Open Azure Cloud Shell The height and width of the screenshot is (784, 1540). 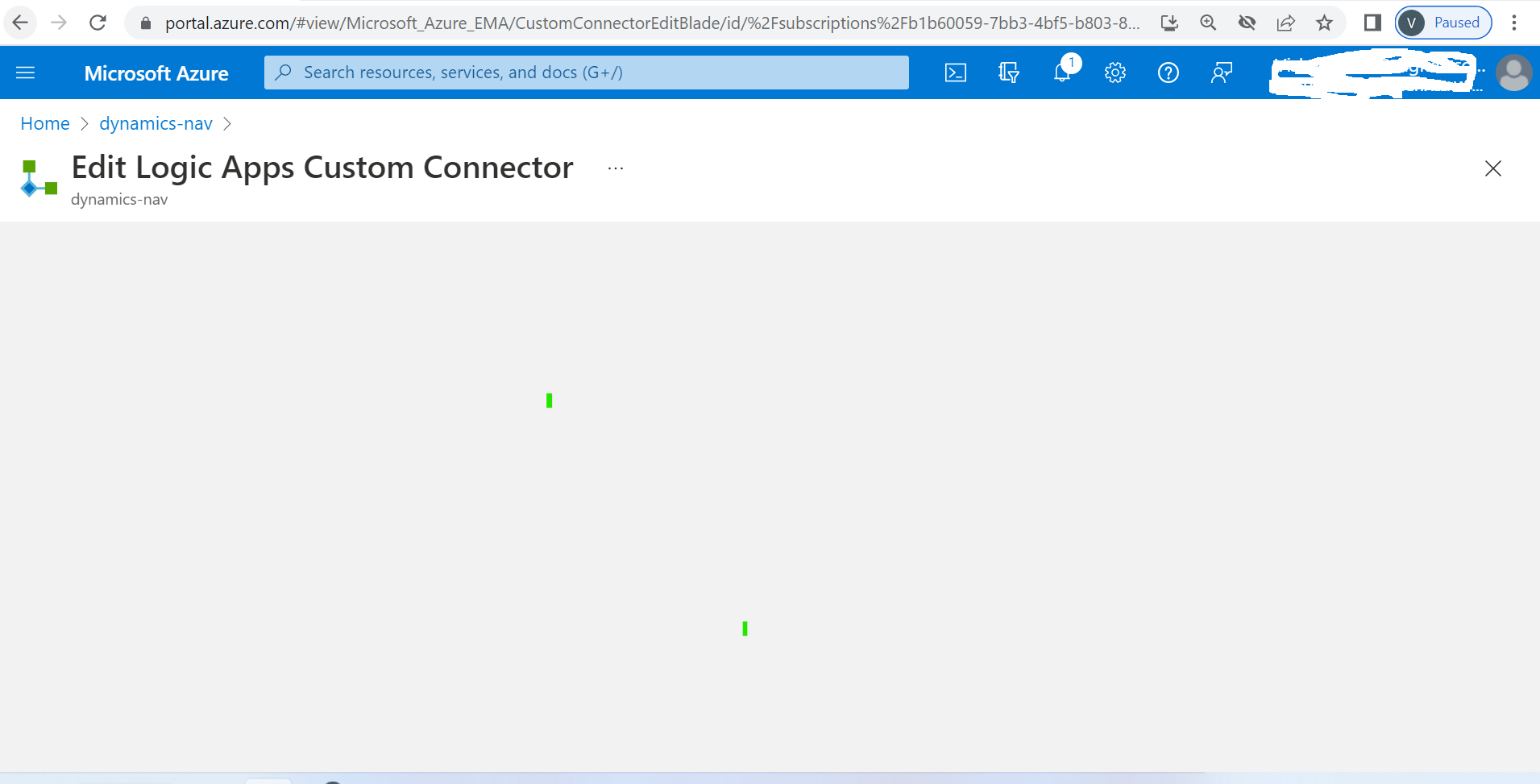pos(956,72)
